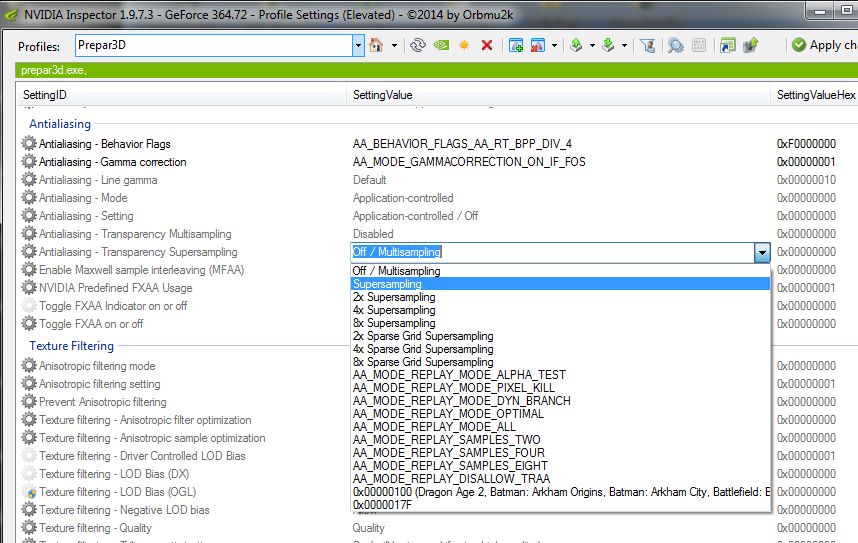This screenshot has height=543, width=858.
Task: Click gear icon beside Antialiasing - Mode
Action: click(29, 198)
